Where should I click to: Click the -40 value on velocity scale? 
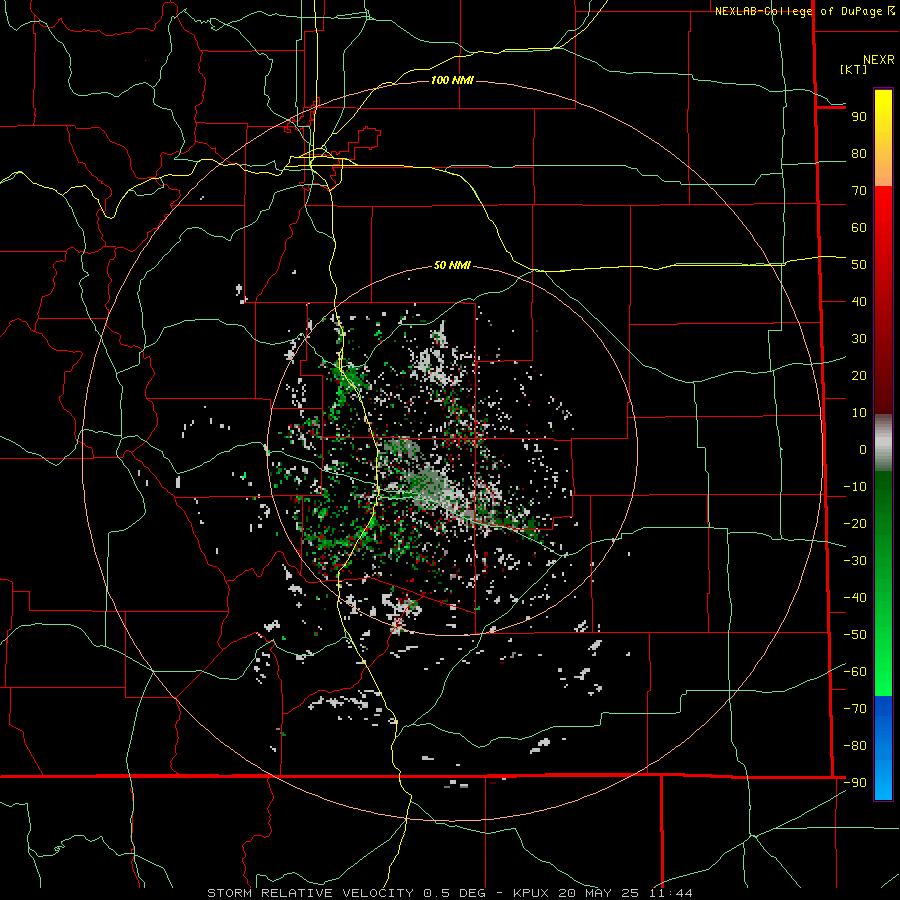[855, 598]
